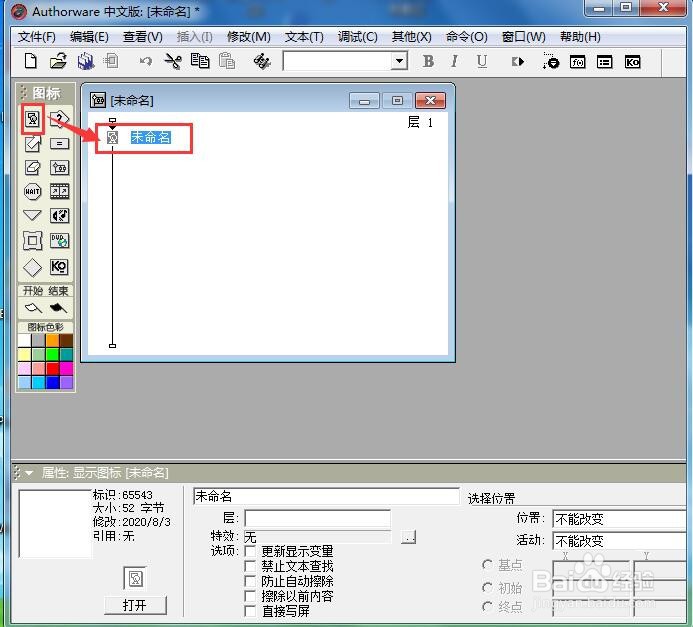
Task: Open the text style dropdown in toolbar
Action: [399, 61]
